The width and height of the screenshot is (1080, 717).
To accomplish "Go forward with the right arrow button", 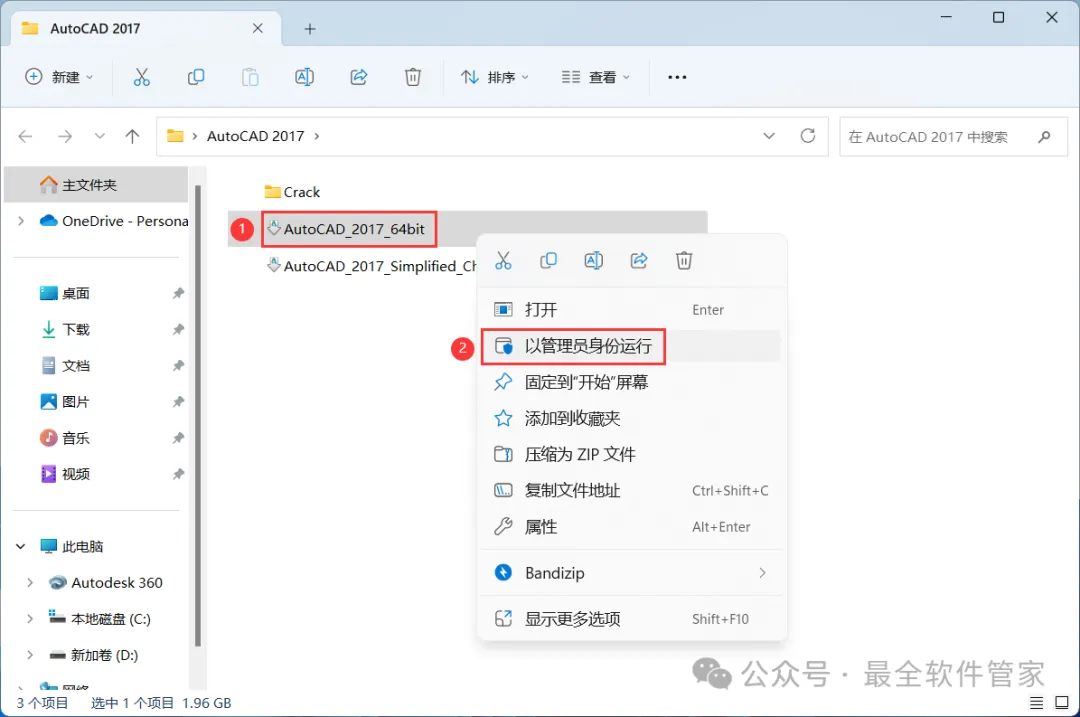I will (x=65, y=136).
